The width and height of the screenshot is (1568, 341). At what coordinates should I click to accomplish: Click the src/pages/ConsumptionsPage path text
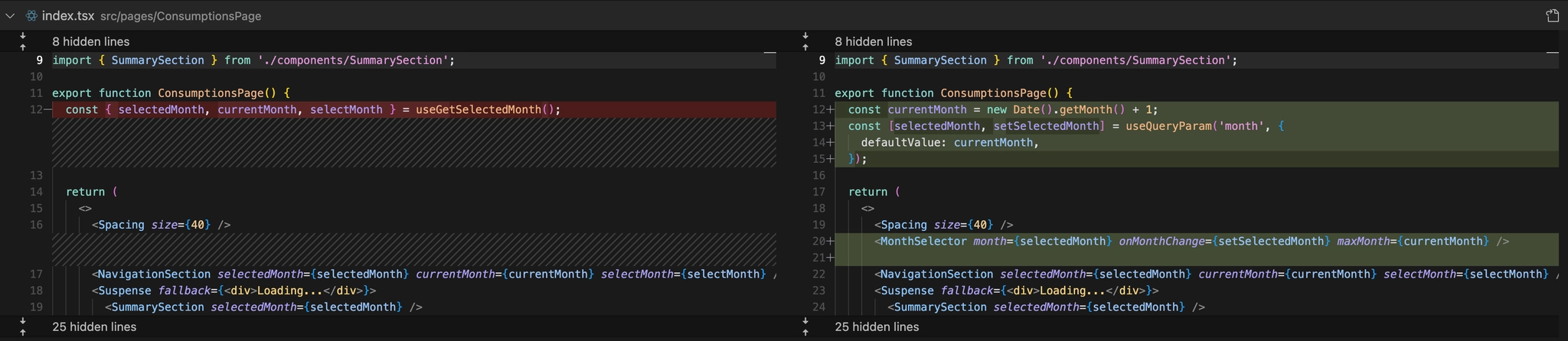coord(181,16)
